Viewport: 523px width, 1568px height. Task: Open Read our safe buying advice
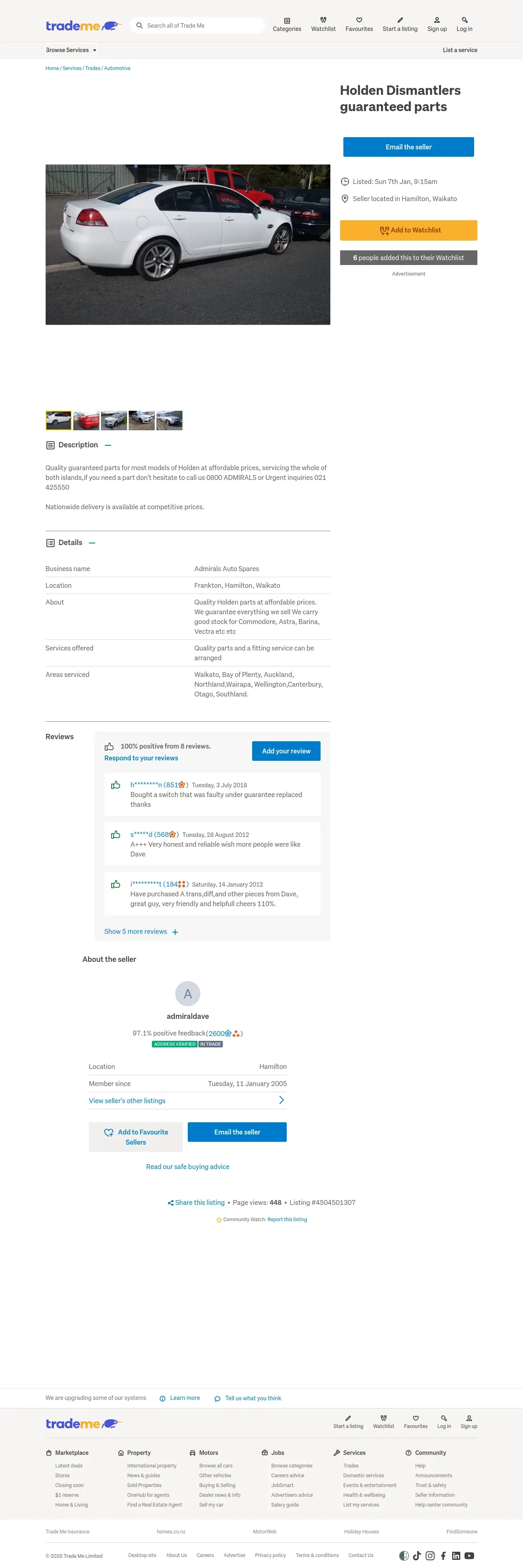(187, 1166)
